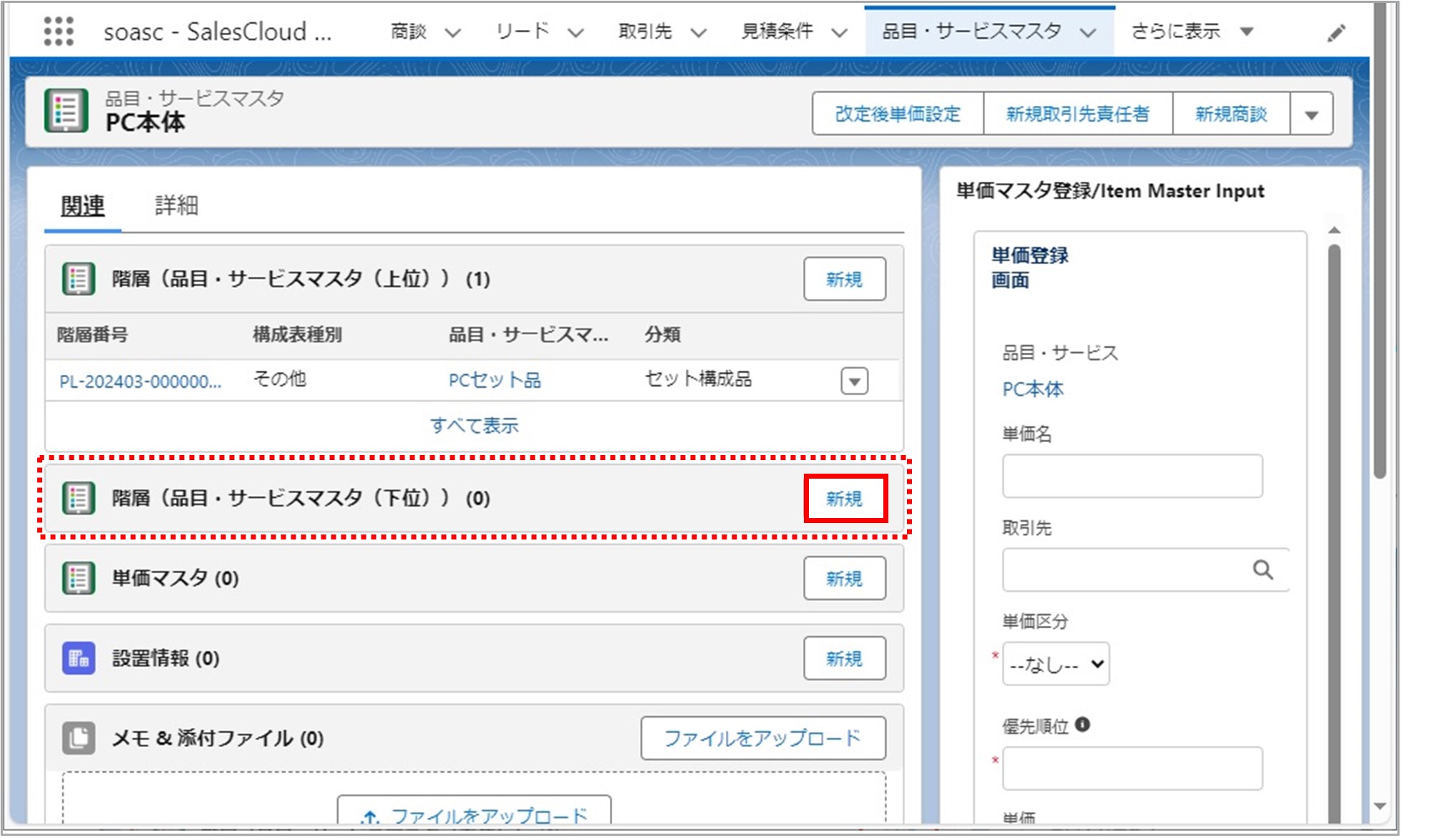
Task: Click the すべて表示 link
Action: 474,426
